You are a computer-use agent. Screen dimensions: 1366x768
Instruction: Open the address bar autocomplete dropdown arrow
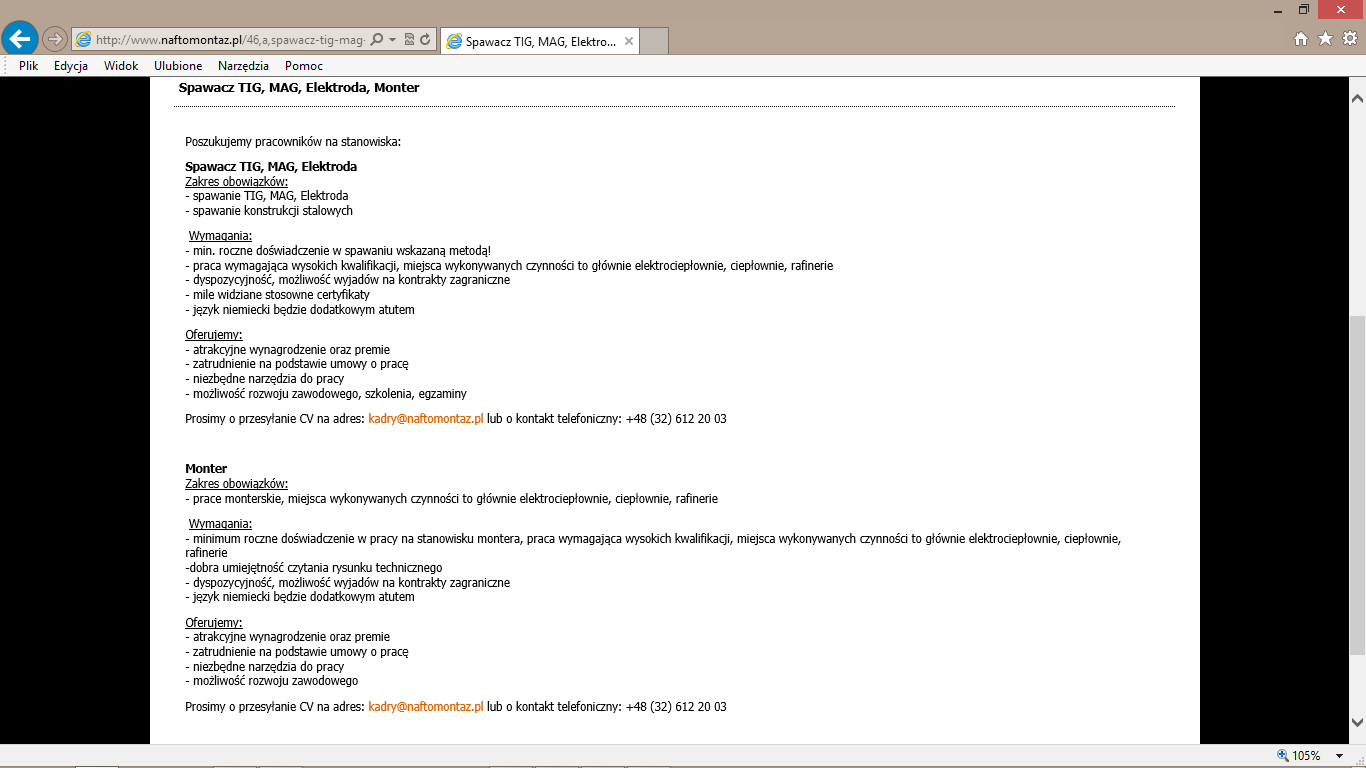tap(392, 40)
